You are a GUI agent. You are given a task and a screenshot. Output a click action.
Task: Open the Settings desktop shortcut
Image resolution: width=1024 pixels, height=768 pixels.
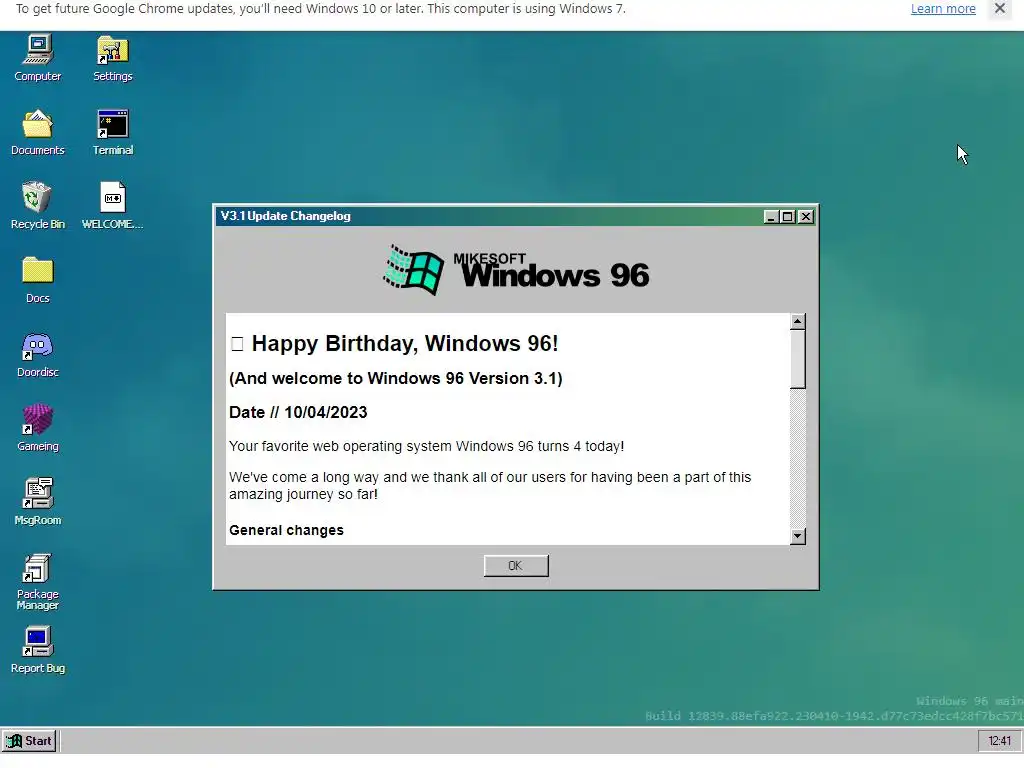point(112,58)
